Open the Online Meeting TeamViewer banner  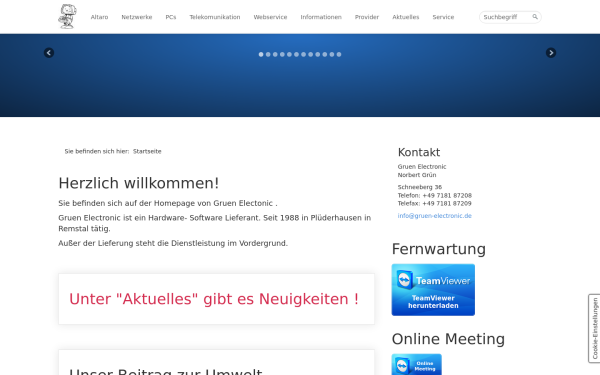point(416,364)
